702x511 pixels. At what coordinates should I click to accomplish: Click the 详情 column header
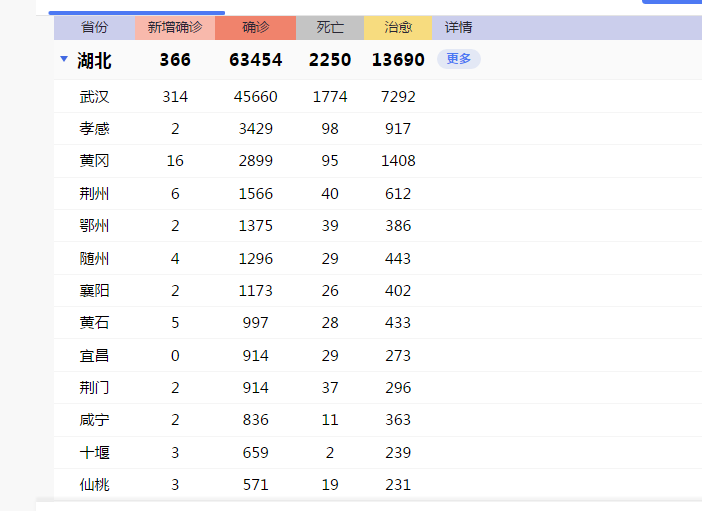(x=458, y=27)
